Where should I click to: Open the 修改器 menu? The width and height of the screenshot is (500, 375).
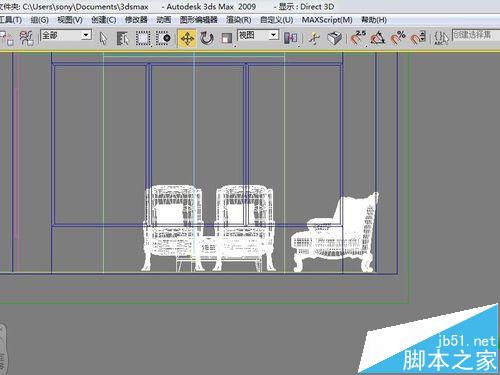[x=136, y=20]
